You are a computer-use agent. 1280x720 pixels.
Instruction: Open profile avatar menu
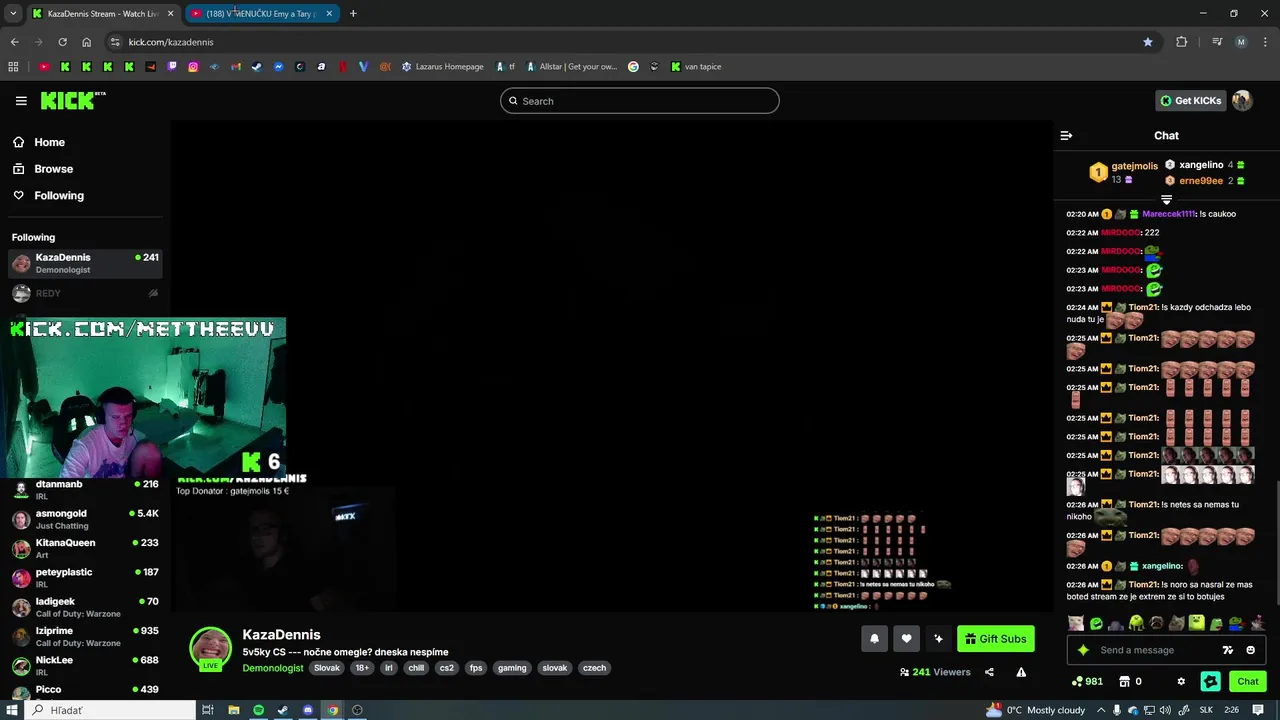[x=1242, y=101]
